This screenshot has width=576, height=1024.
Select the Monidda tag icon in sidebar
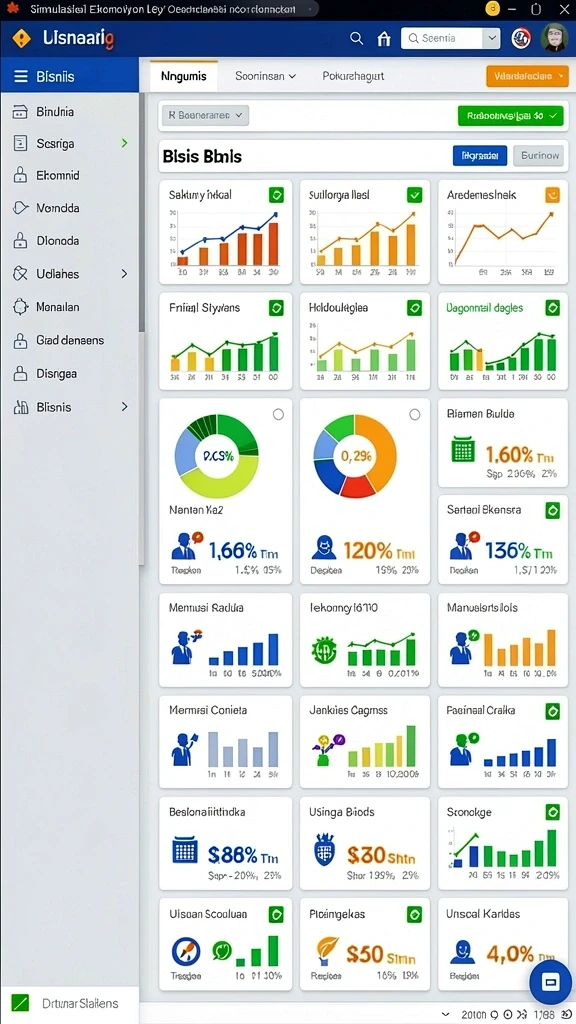pyautogui.click(x=21, y=208)
